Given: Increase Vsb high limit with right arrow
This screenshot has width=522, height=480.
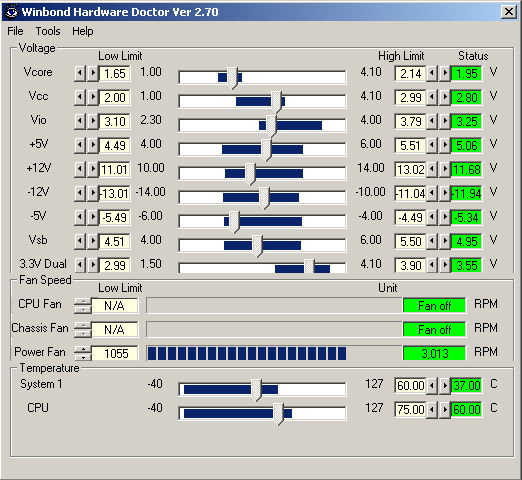Looking at the screenshot, I should coord(445,241).
